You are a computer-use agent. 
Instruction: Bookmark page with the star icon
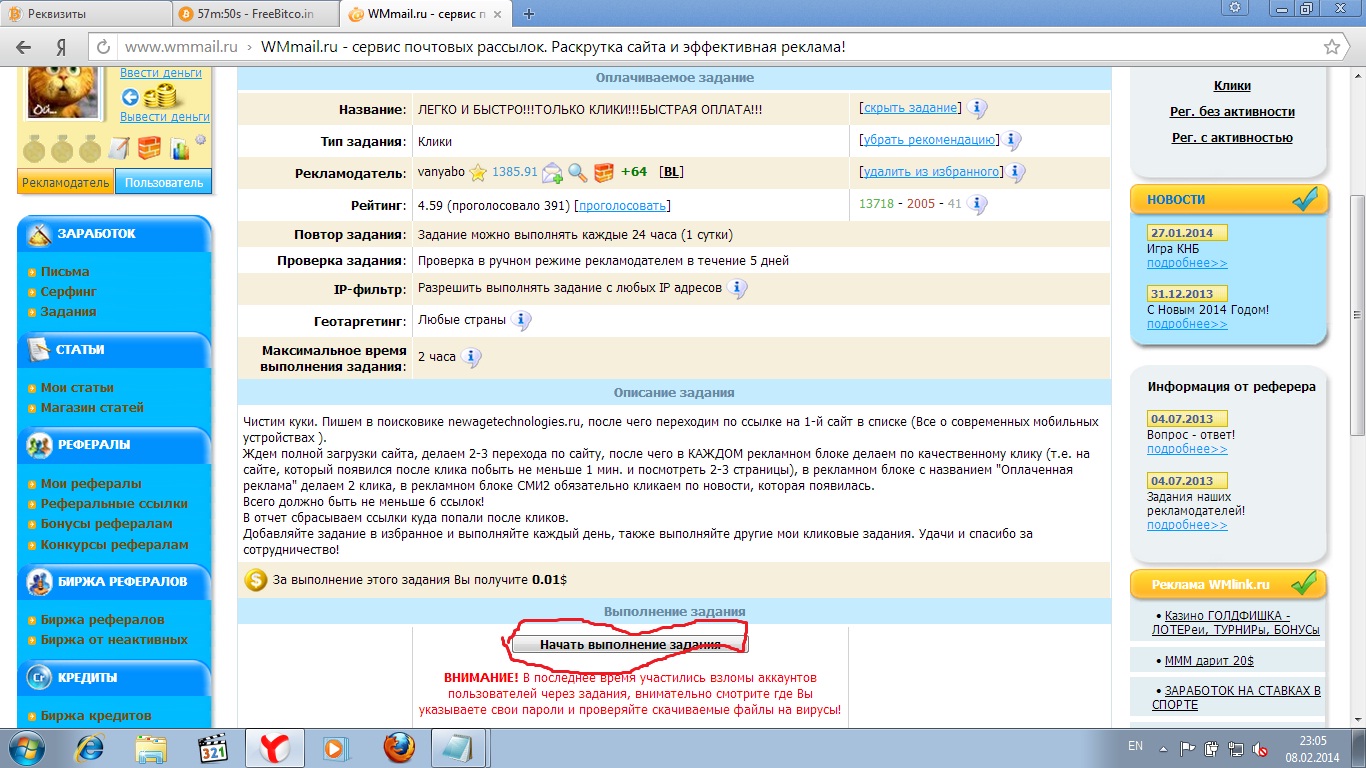point(1331,47)
